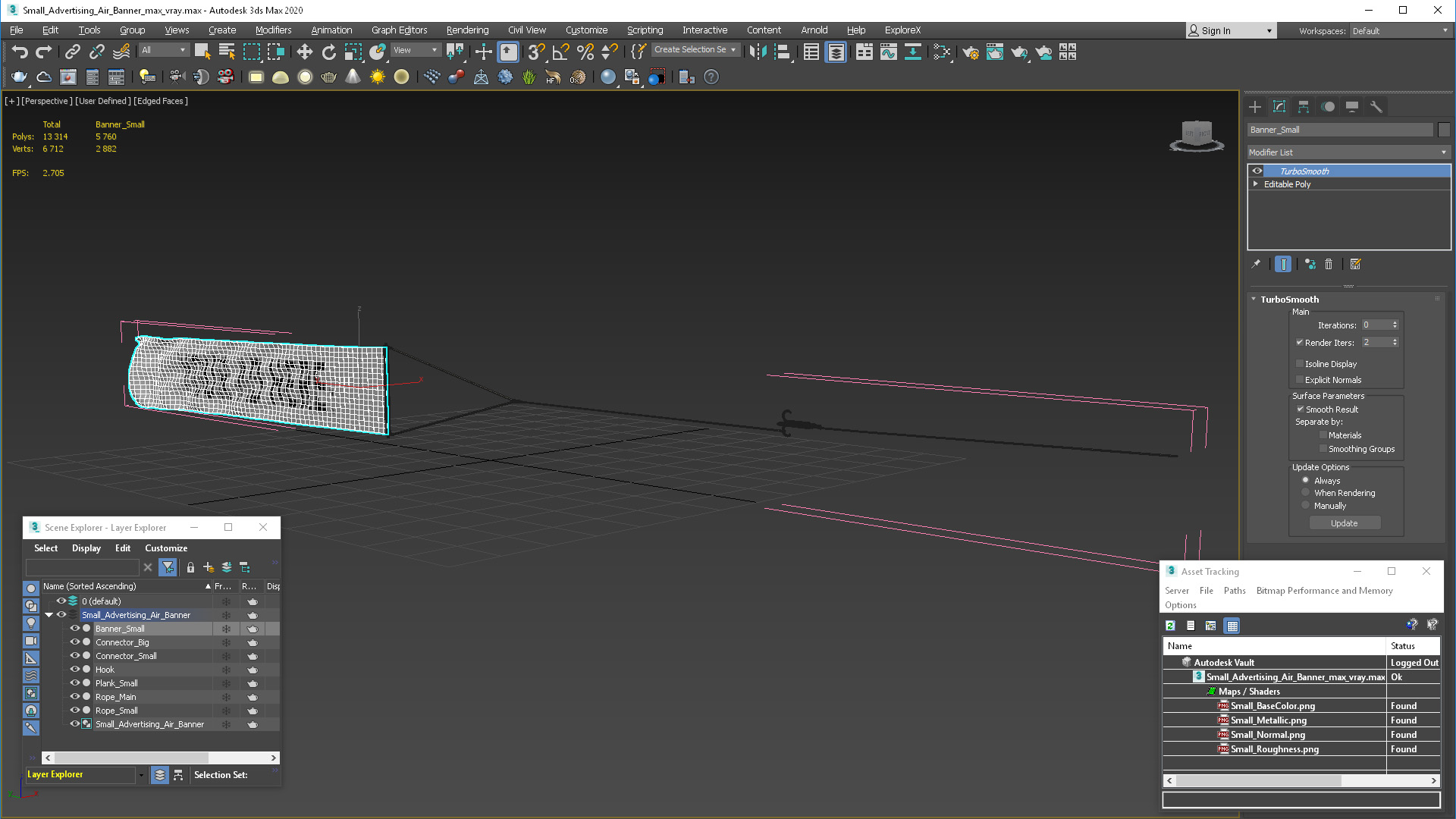This screenshot has width=1456, height=819.
Task: Select When Rendering update option
Action: (1306, 492)
